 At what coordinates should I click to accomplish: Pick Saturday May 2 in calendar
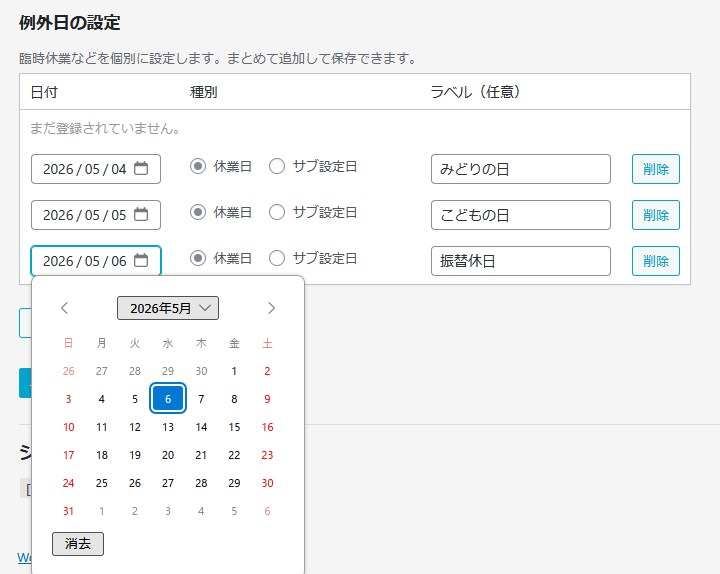267,371
